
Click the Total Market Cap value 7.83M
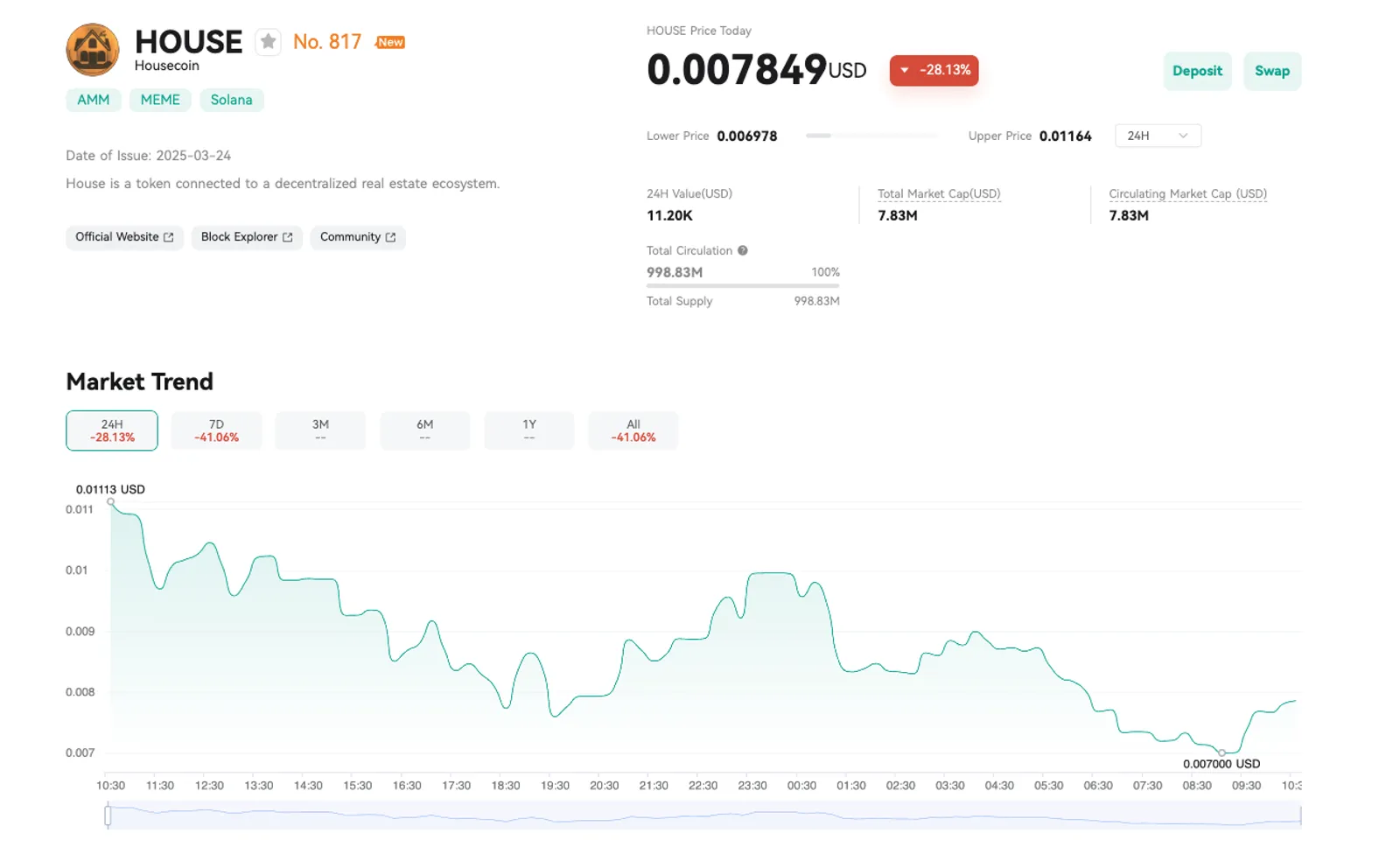pos(898,215)
